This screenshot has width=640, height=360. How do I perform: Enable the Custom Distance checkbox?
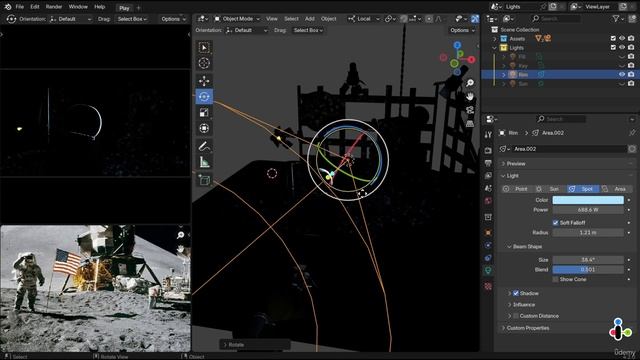tap(516, 316)
